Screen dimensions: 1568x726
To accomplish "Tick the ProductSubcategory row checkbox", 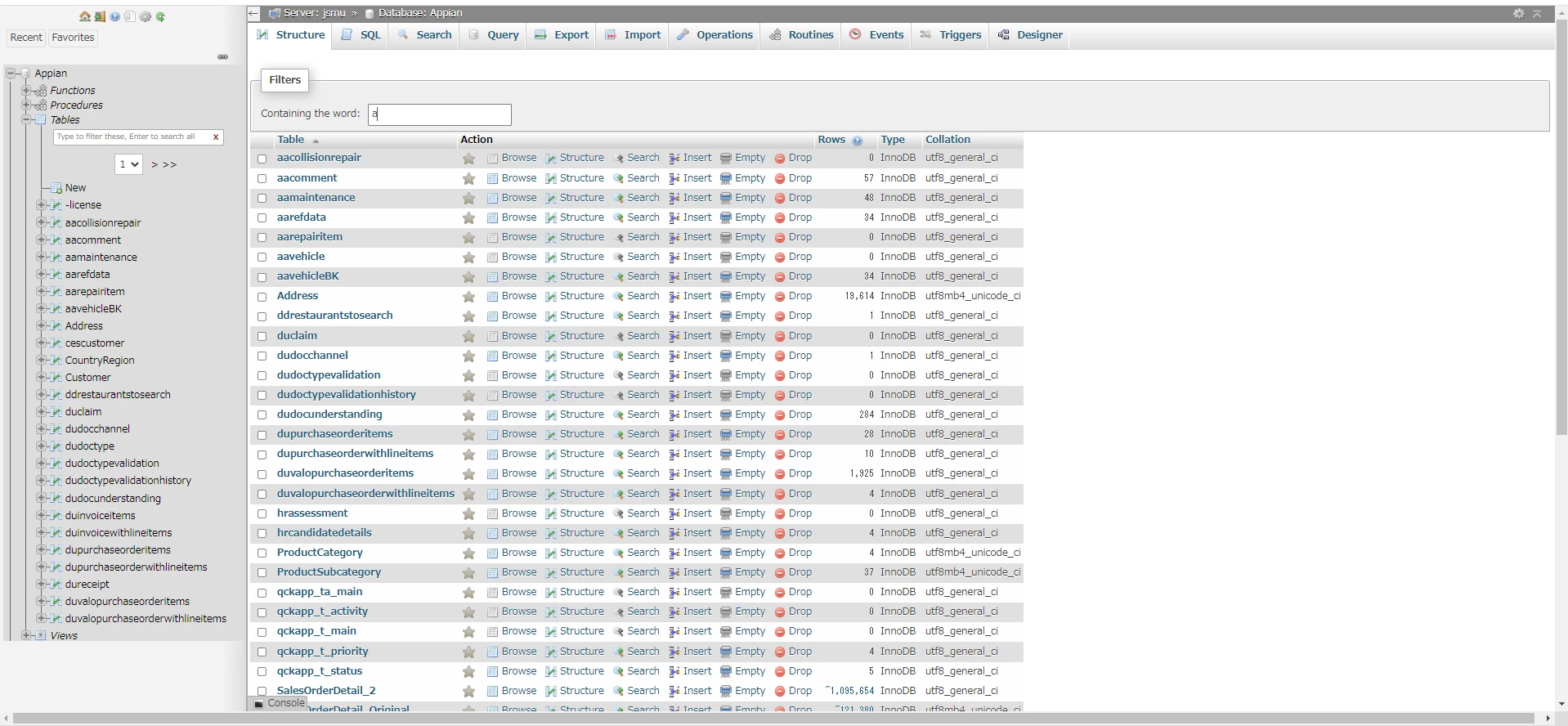I will 262,572.
